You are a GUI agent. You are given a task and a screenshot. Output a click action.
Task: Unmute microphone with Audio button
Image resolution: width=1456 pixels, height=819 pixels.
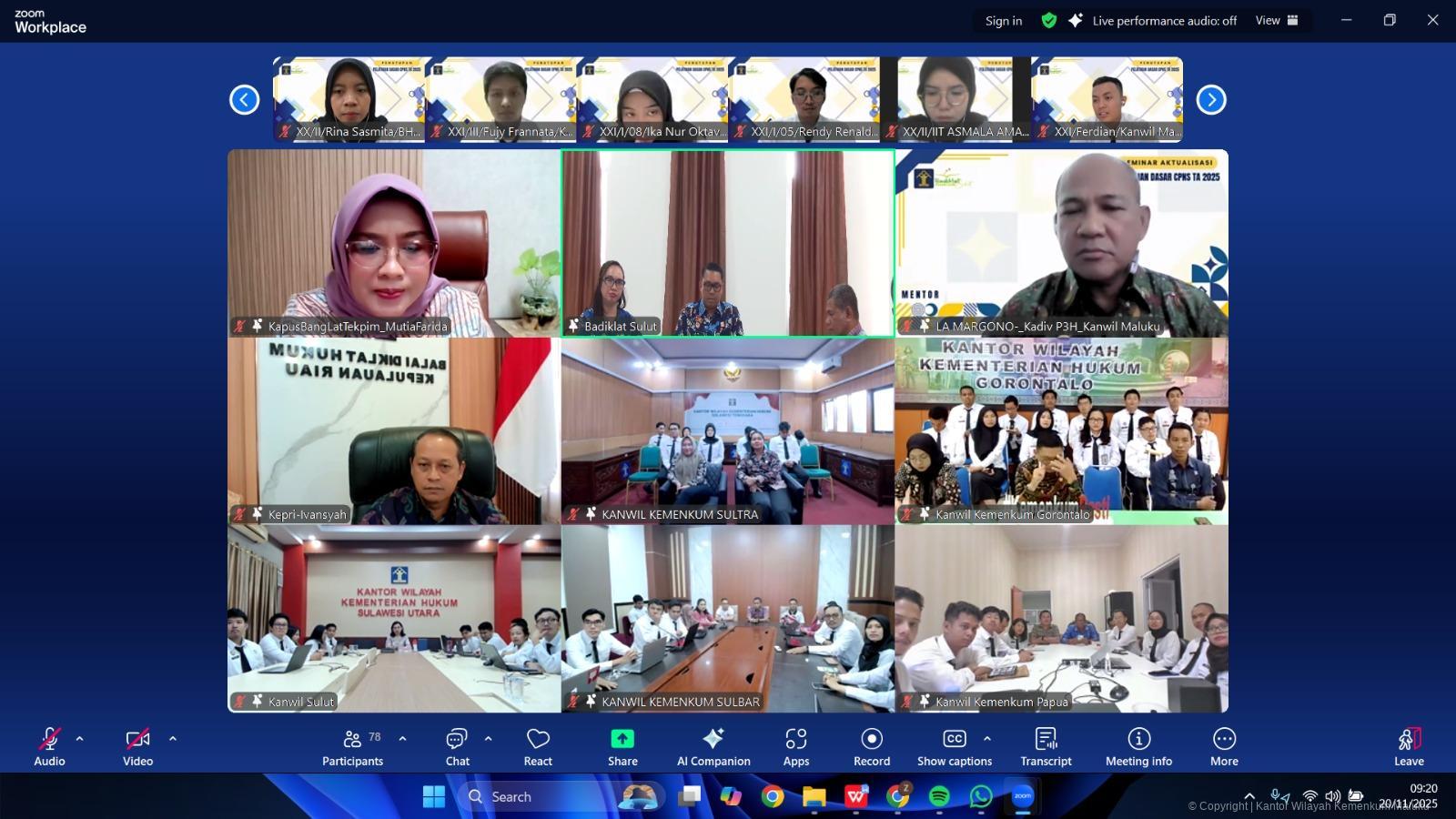click(49, 746)
